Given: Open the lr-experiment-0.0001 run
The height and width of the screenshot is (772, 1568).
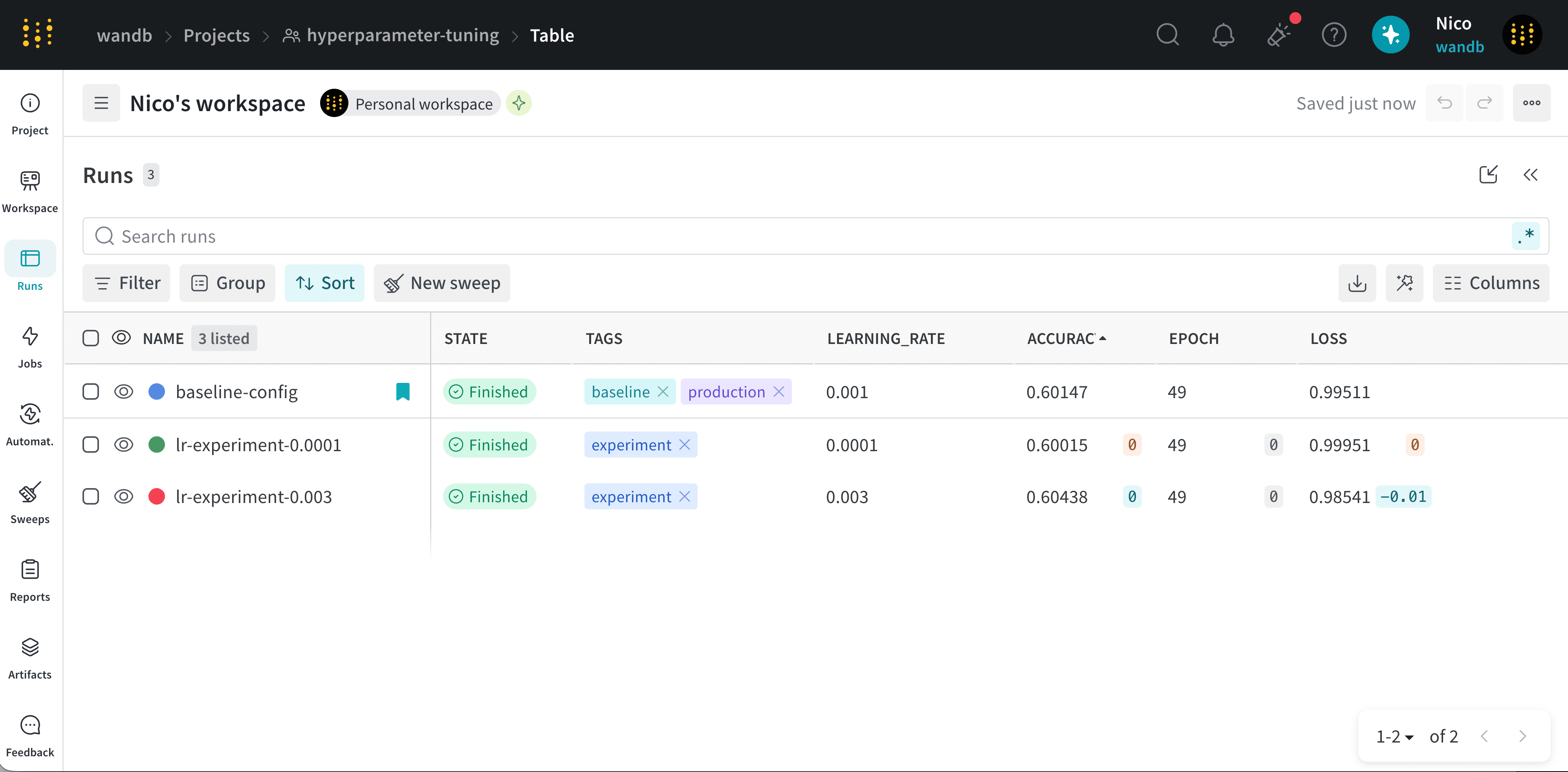Looking at the screenshot, I should 259,445.
